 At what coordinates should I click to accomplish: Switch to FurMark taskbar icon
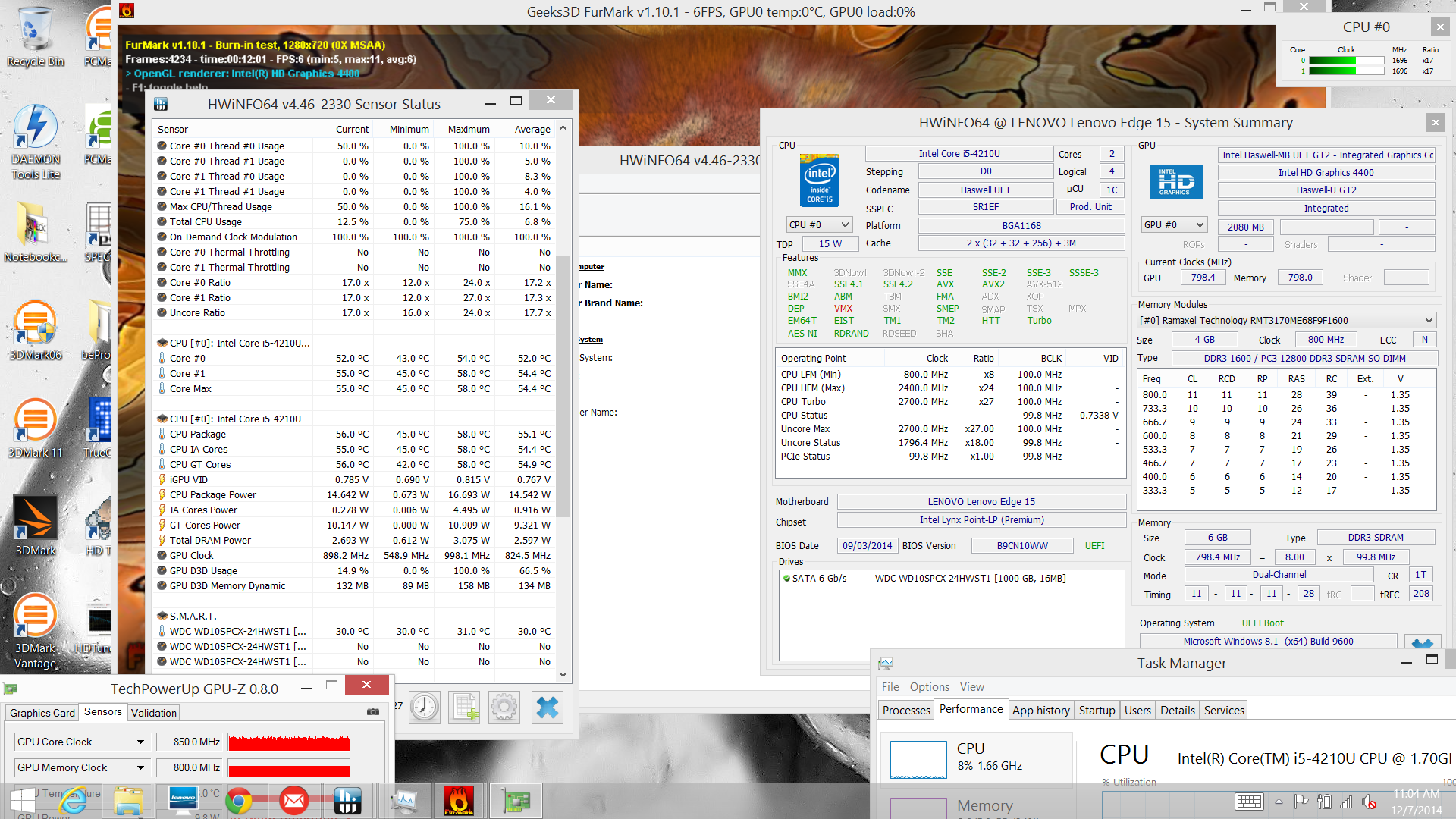(458, 801)
